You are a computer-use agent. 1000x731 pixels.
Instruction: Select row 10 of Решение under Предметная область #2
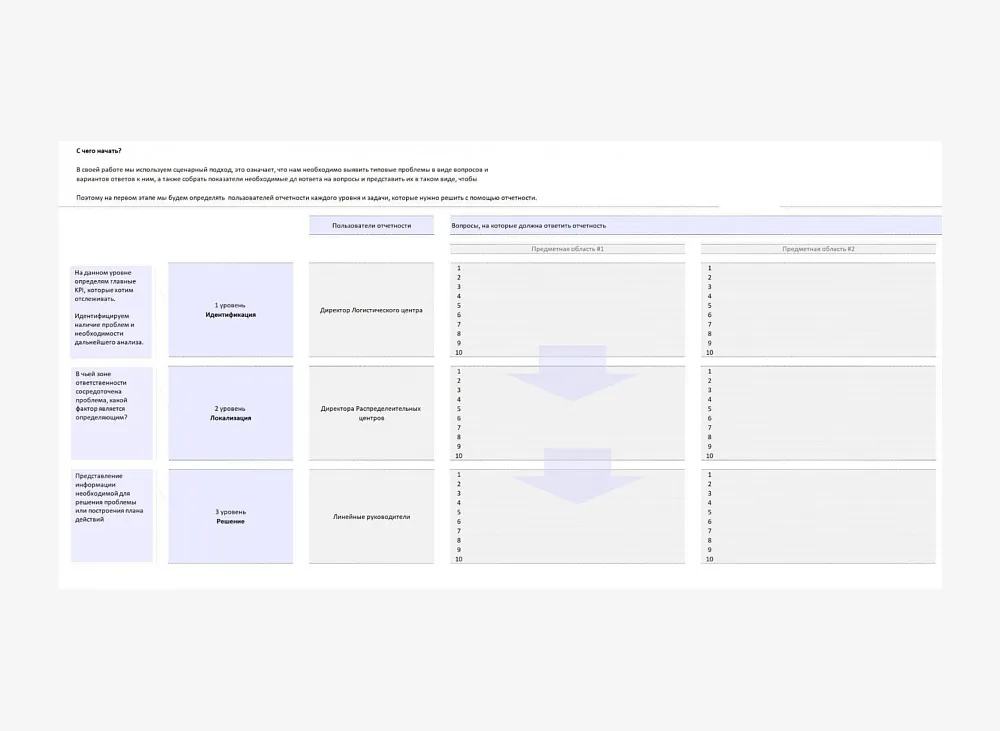pyautogui.click(x=818, y=559)
